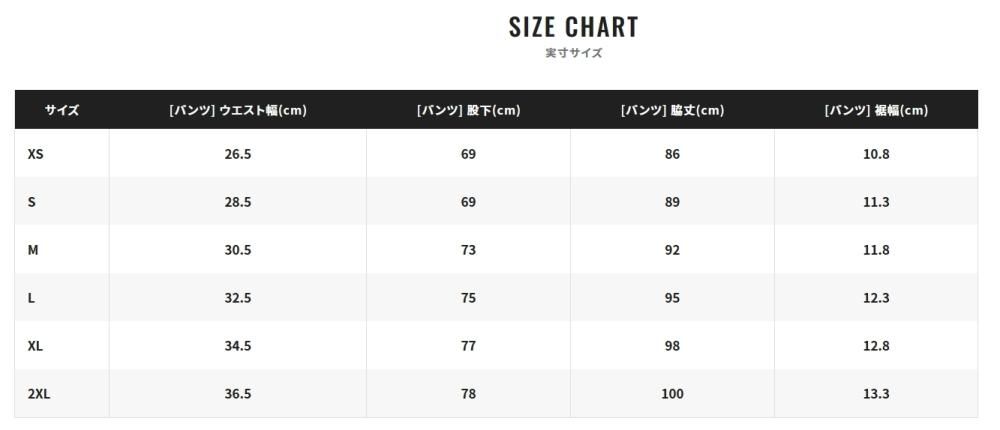Click the 75 inseam value for L

[x=468, y=298]
